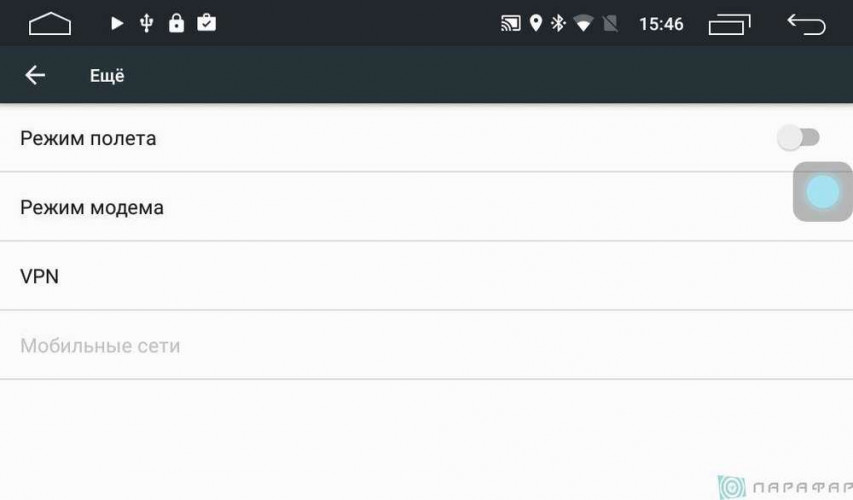Tap the floating blue assistive touch button
The image size is (853, 500).
click(x=822, y=191)
